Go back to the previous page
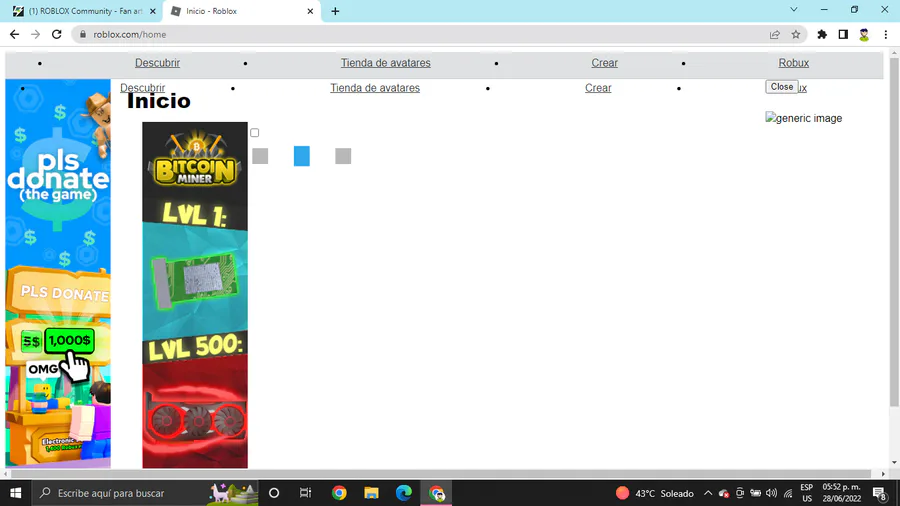 coord(14,34)
